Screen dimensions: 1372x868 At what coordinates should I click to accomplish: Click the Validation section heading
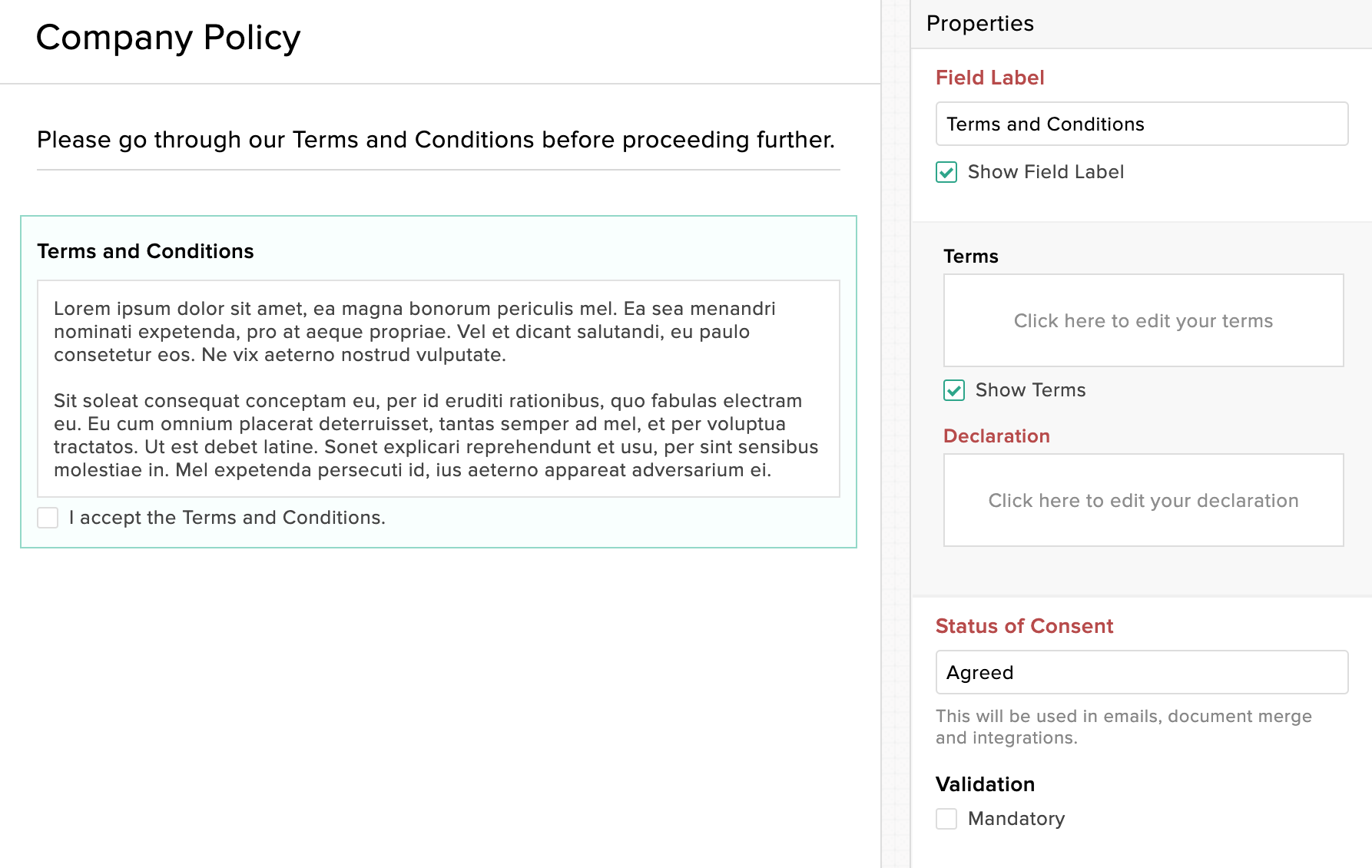[x=985, y=784]
